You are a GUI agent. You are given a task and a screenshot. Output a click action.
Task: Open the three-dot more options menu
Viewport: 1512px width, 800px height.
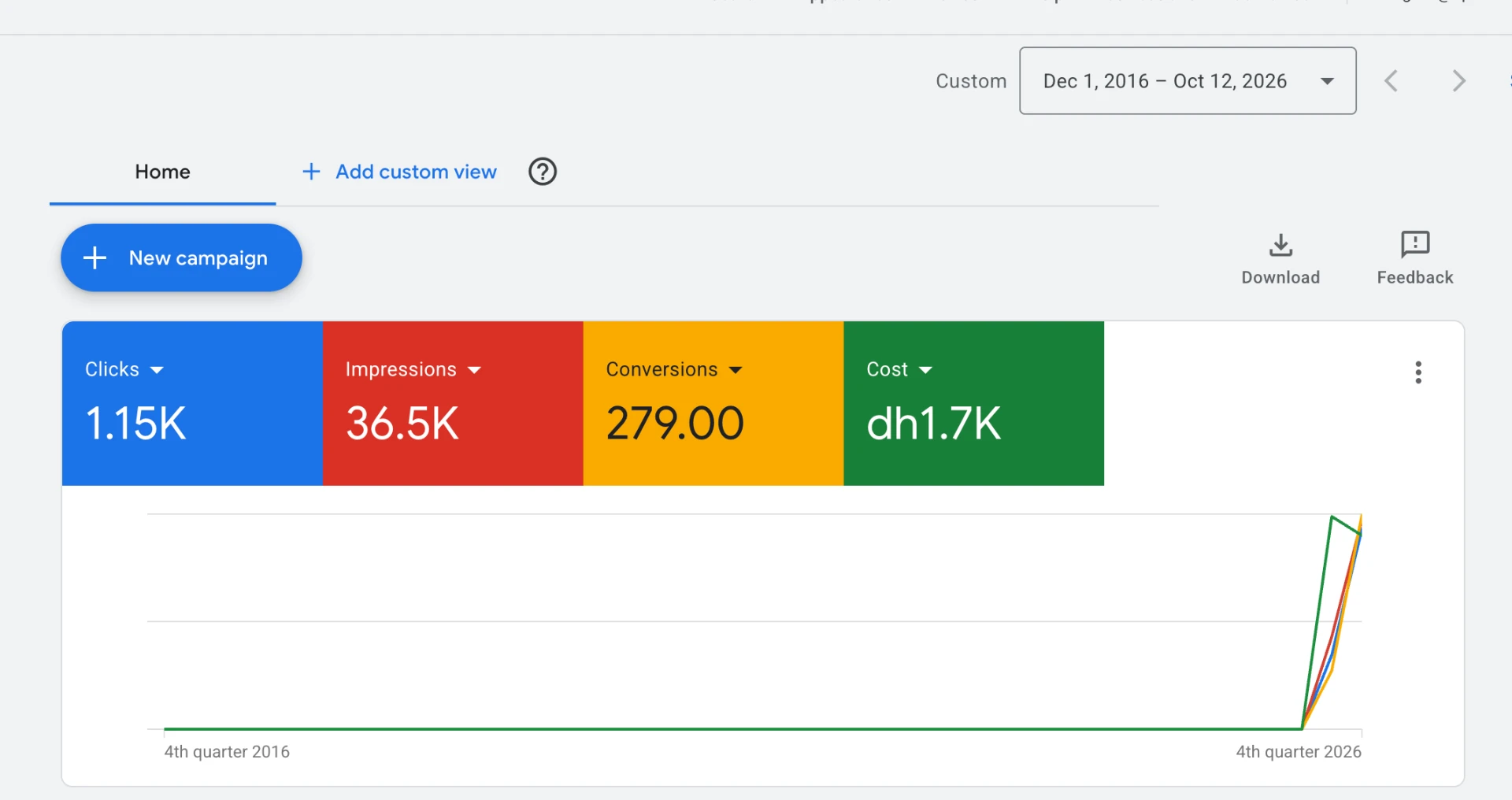point(1418,372)
